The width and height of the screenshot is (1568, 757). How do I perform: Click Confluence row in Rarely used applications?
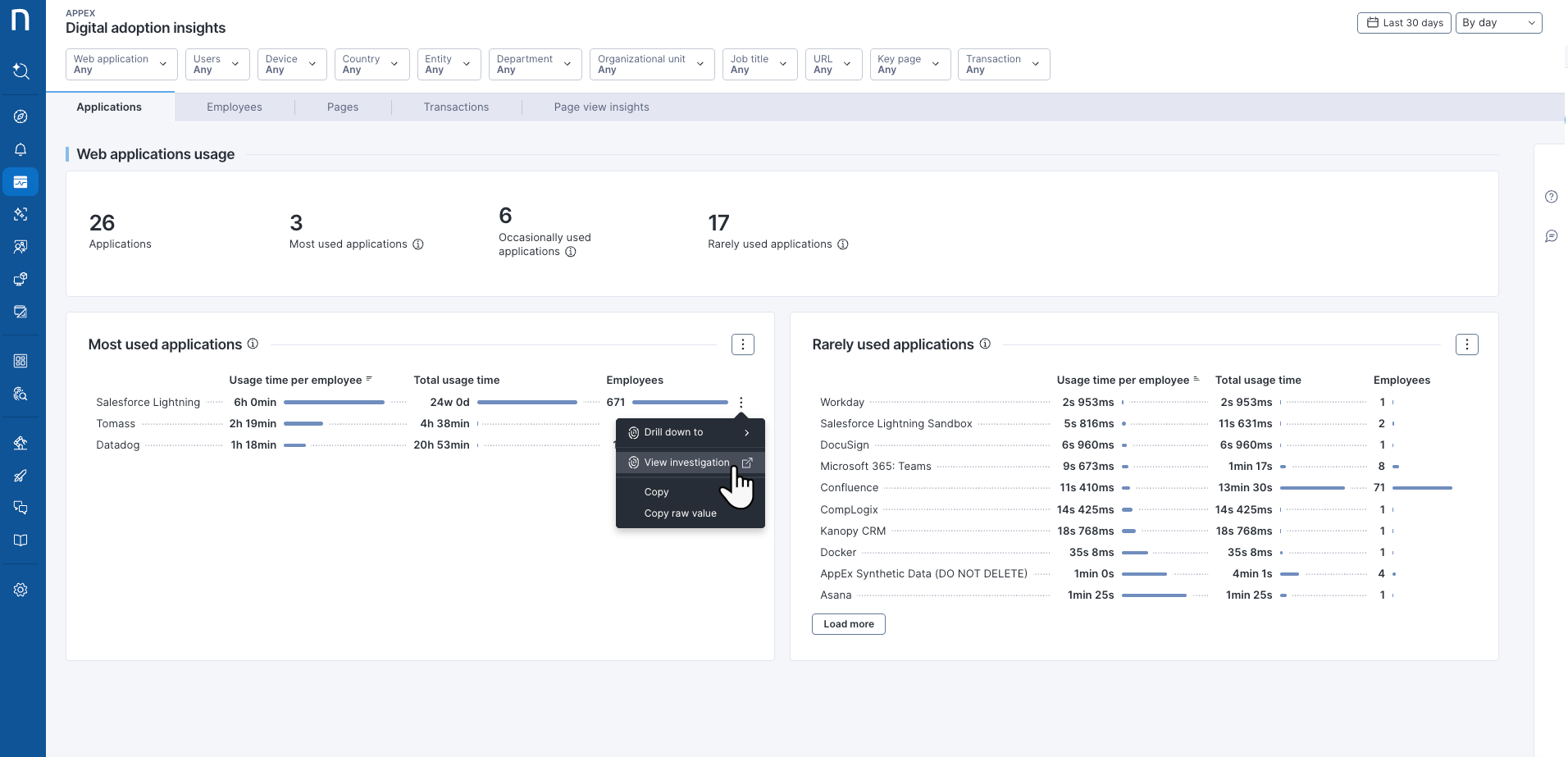[x=849, y=488]
